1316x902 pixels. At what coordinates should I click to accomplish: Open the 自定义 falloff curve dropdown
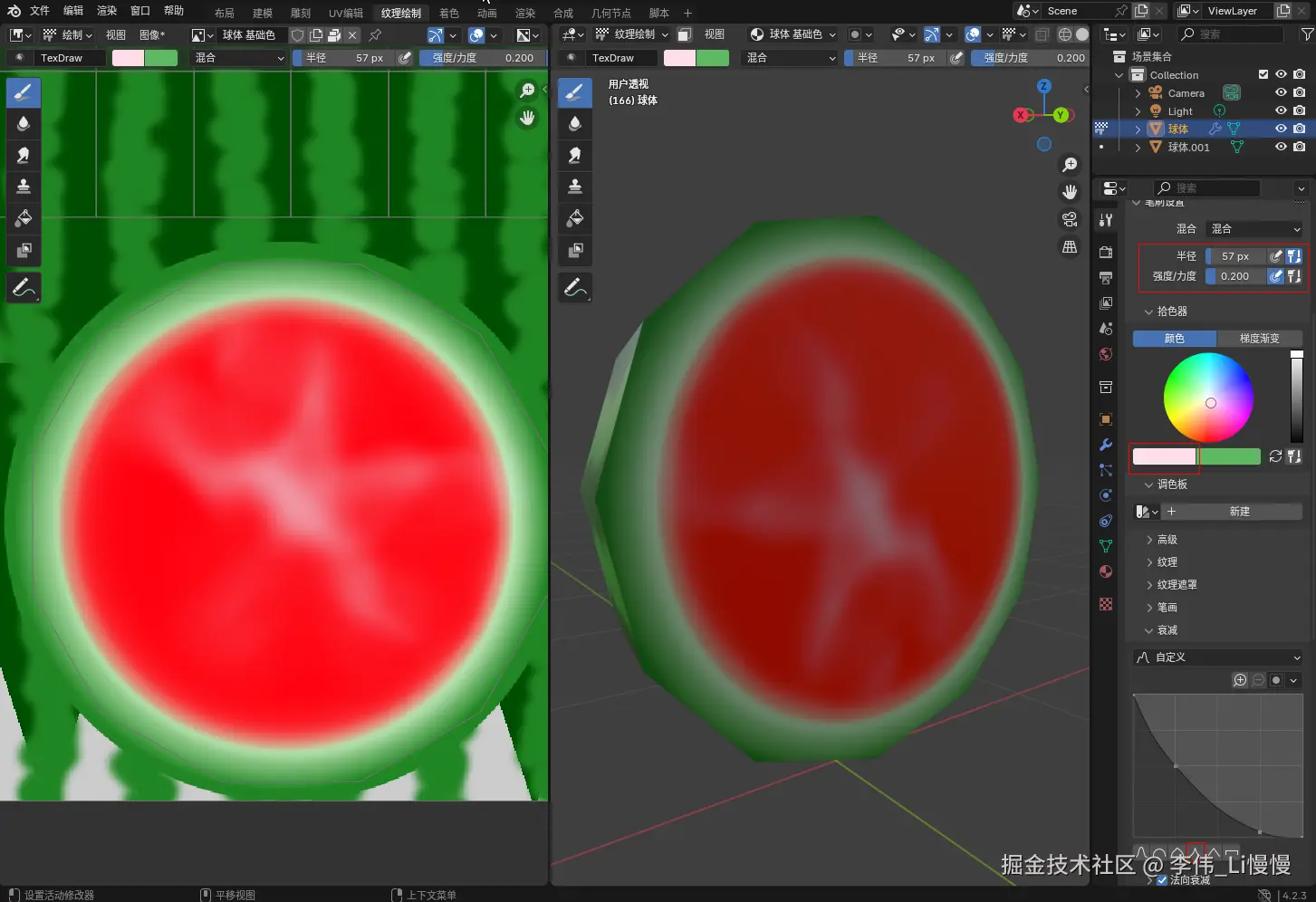1218,657
